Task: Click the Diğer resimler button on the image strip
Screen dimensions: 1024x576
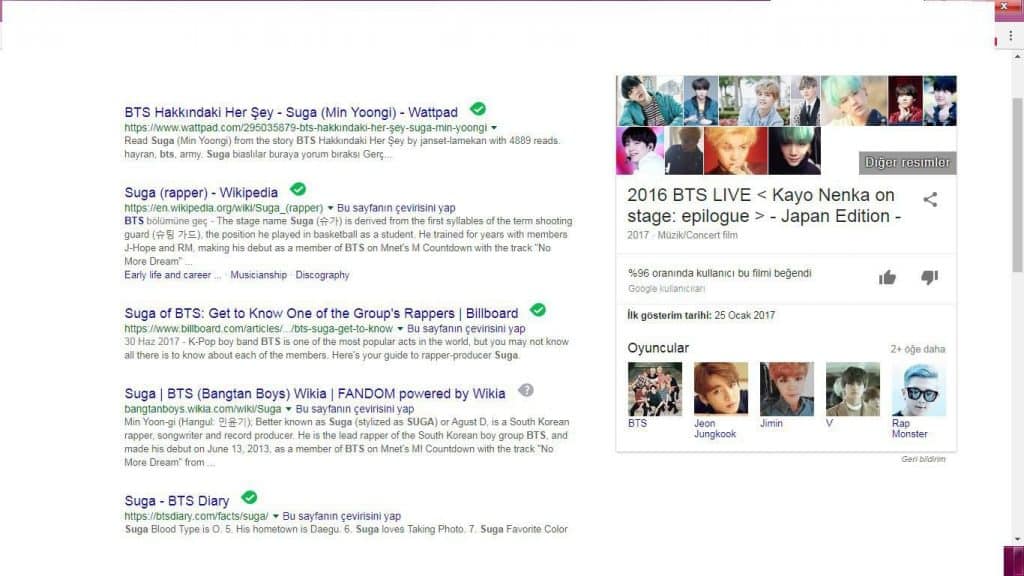Action: (907, 163)
